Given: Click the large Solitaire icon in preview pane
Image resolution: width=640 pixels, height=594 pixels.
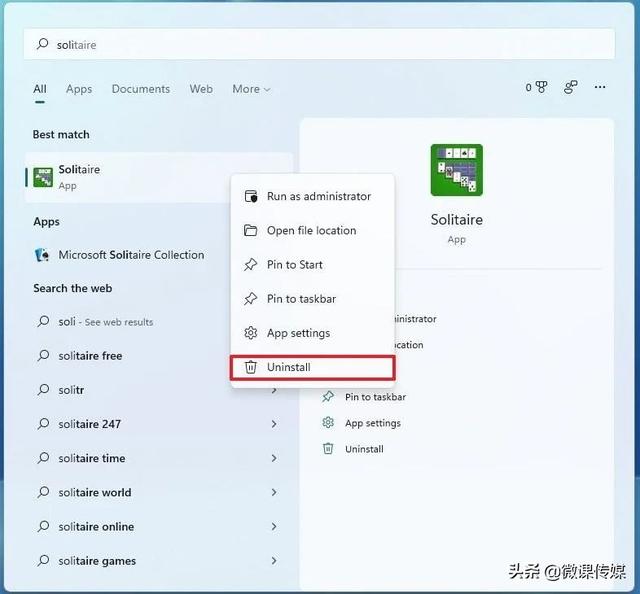Looking at the screenshot, I should (456, 170).
